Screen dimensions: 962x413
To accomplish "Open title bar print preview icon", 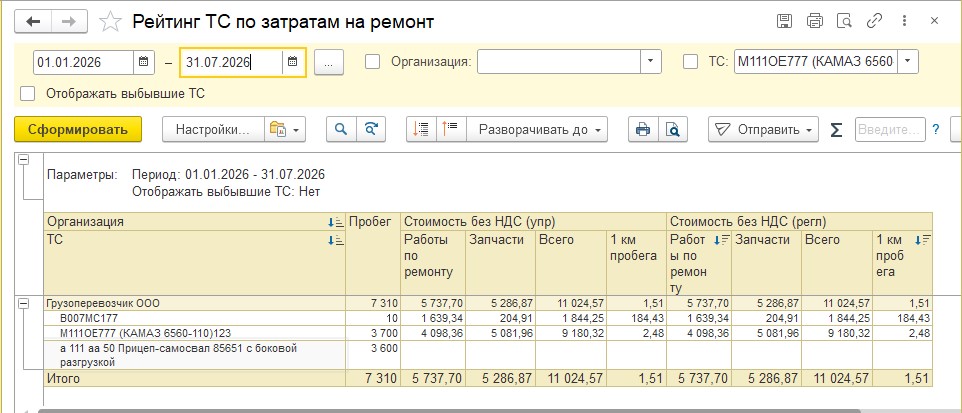I will (845, 21).
